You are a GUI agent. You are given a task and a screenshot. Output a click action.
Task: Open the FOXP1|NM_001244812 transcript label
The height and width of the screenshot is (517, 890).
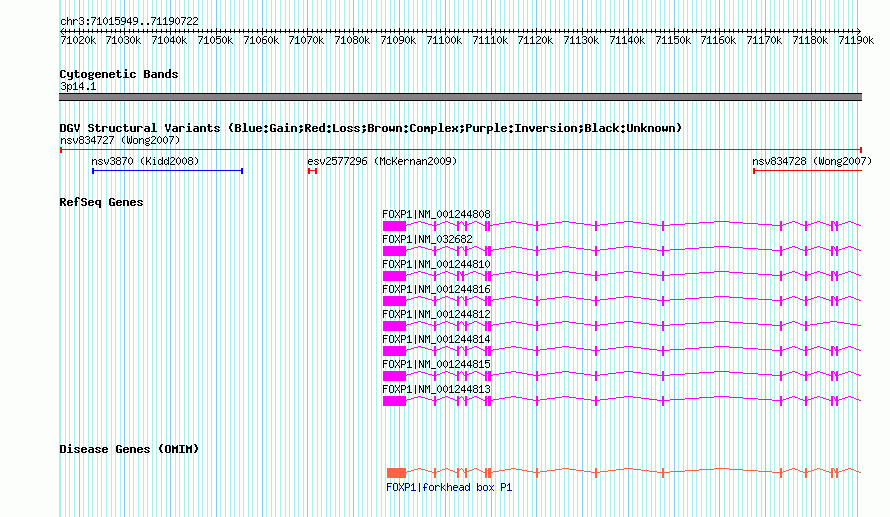[436, 314]
